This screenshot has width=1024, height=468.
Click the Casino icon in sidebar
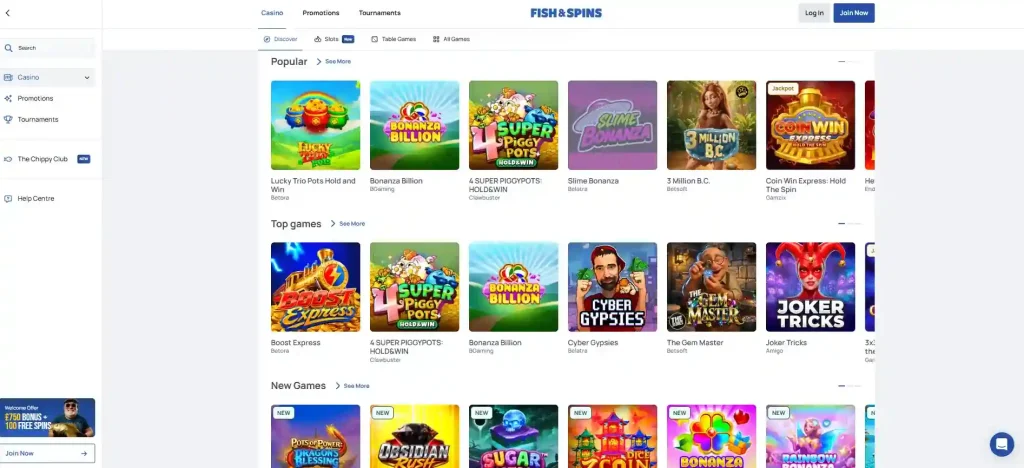8,77
